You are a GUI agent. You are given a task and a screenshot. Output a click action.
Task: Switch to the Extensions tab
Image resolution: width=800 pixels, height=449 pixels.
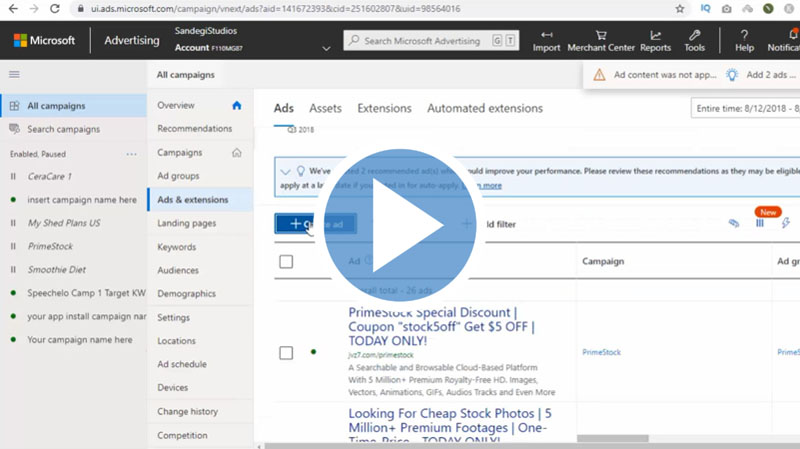[x=384, y=108]
